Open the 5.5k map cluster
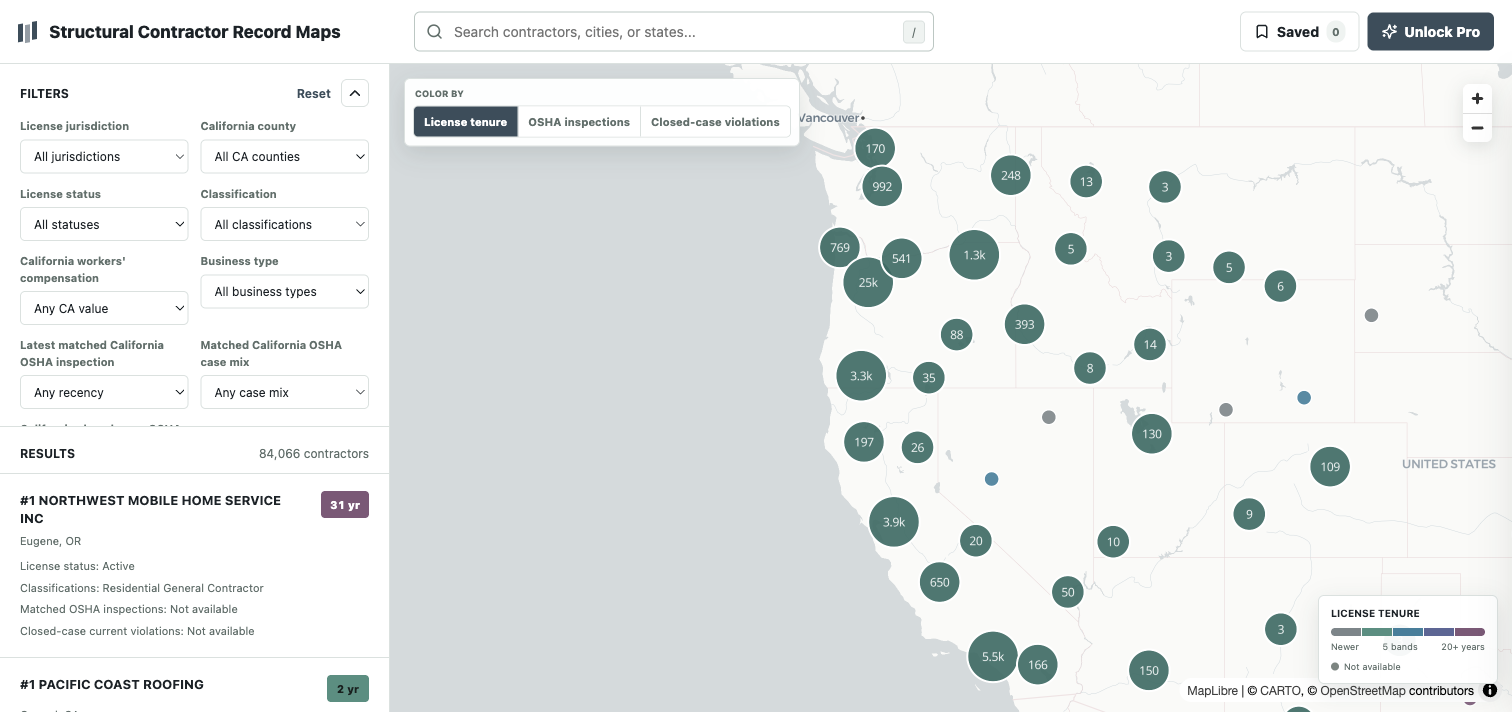 tap(993, 657)
